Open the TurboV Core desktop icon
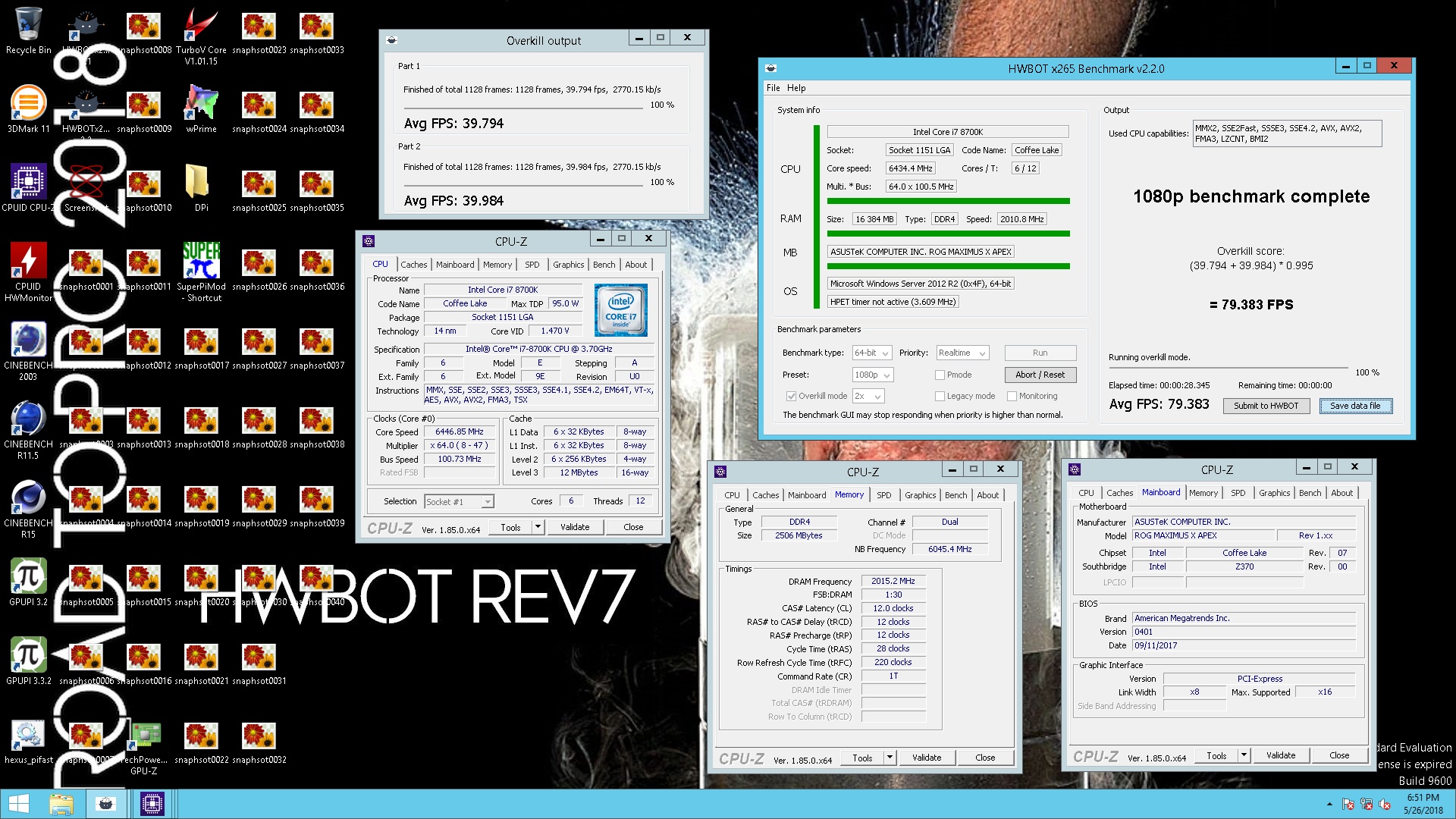Image resolution: width=1456 pixels, height=819 pixels. (x=201, y=35)
